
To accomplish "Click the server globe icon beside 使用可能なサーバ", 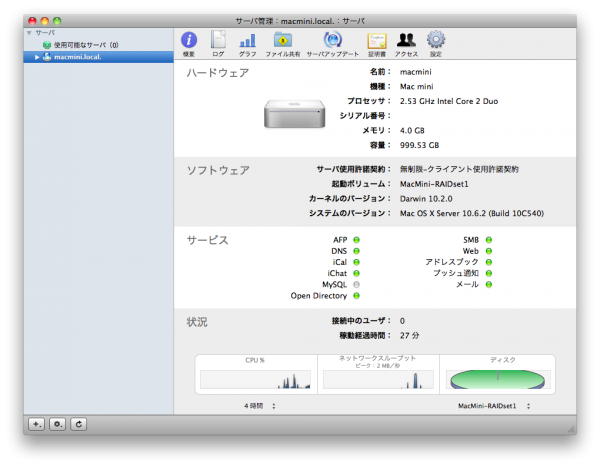I will tap(47, 45).
